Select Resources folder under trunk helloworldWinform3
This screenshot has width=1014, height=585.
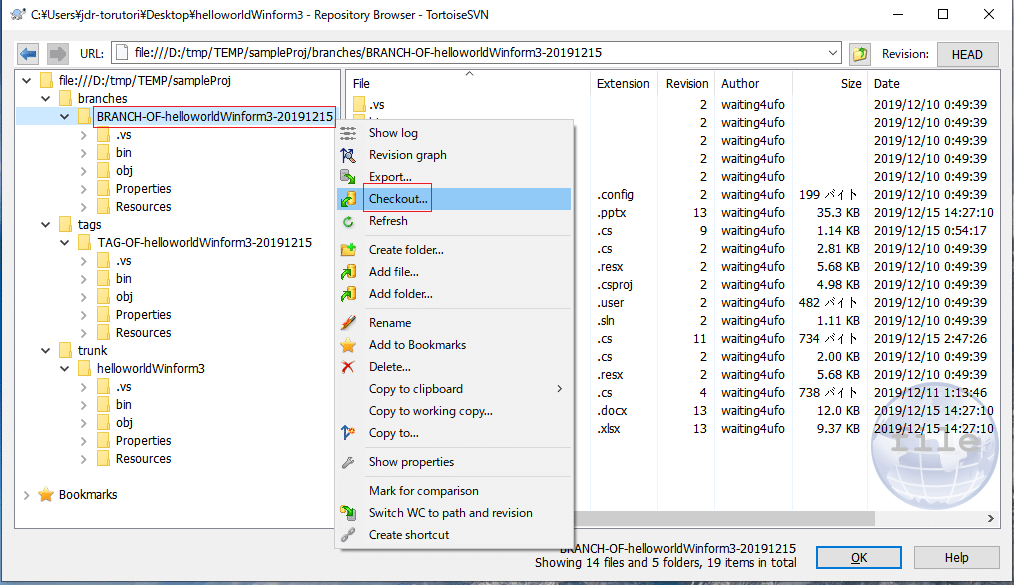[x=143, y=459]
